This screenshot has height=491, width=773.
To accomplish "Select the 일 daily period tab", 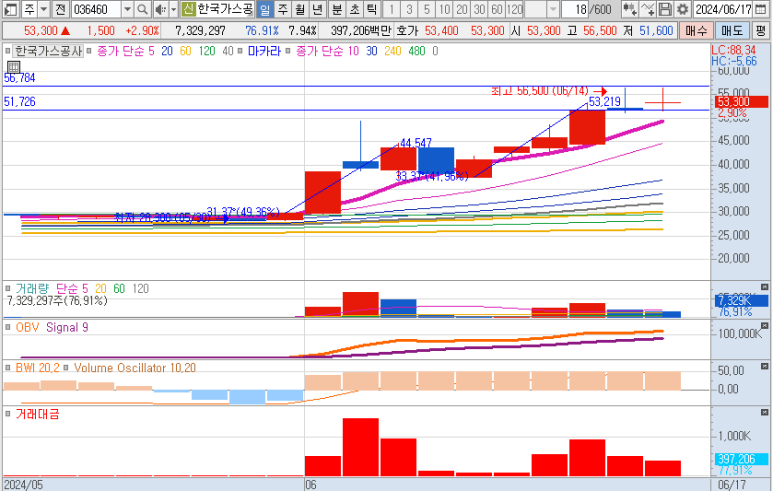I will (x=265, y=9).
